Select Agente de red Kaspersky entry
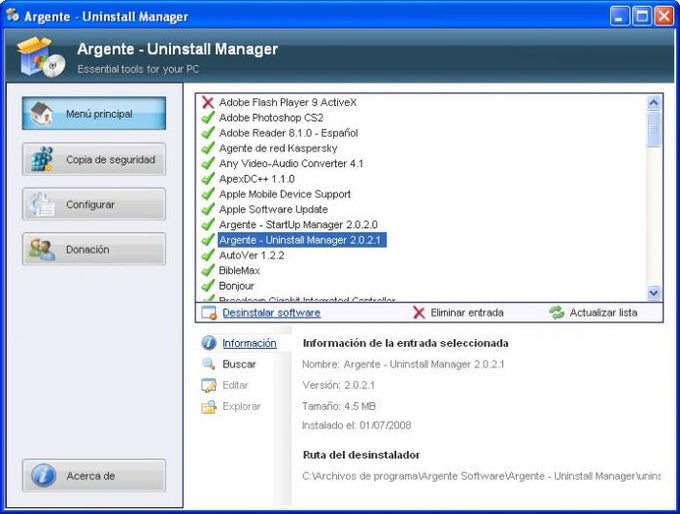The height and width of the screenshot is (514, 680). click(x=278, y=148)
